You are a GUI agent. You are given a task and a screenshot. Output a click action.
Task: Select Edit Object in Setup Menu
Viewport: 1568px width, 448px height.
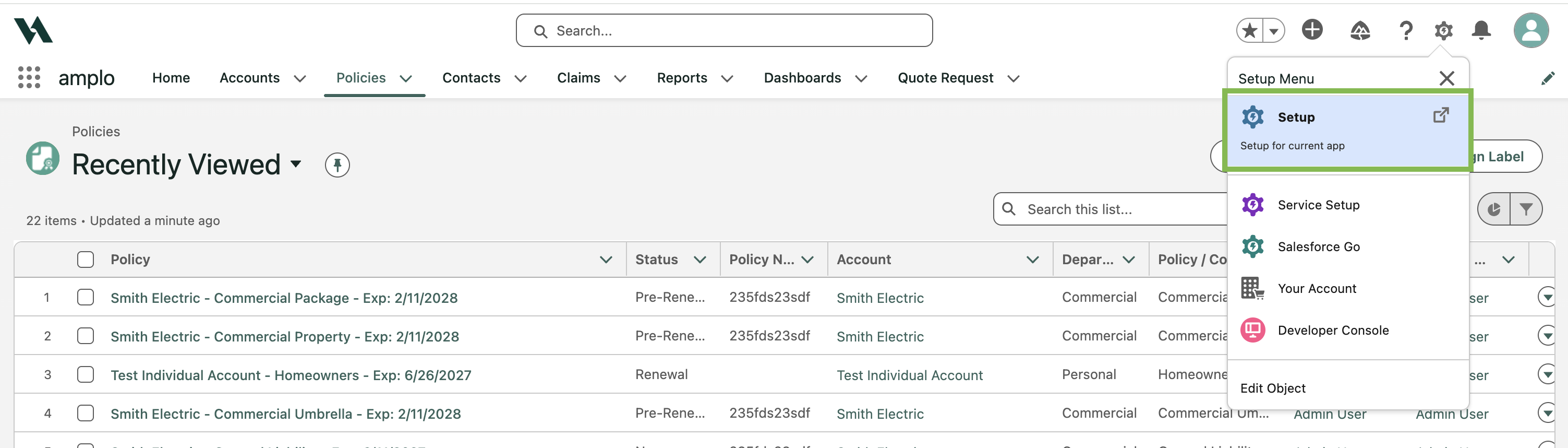coord(1273,388)
